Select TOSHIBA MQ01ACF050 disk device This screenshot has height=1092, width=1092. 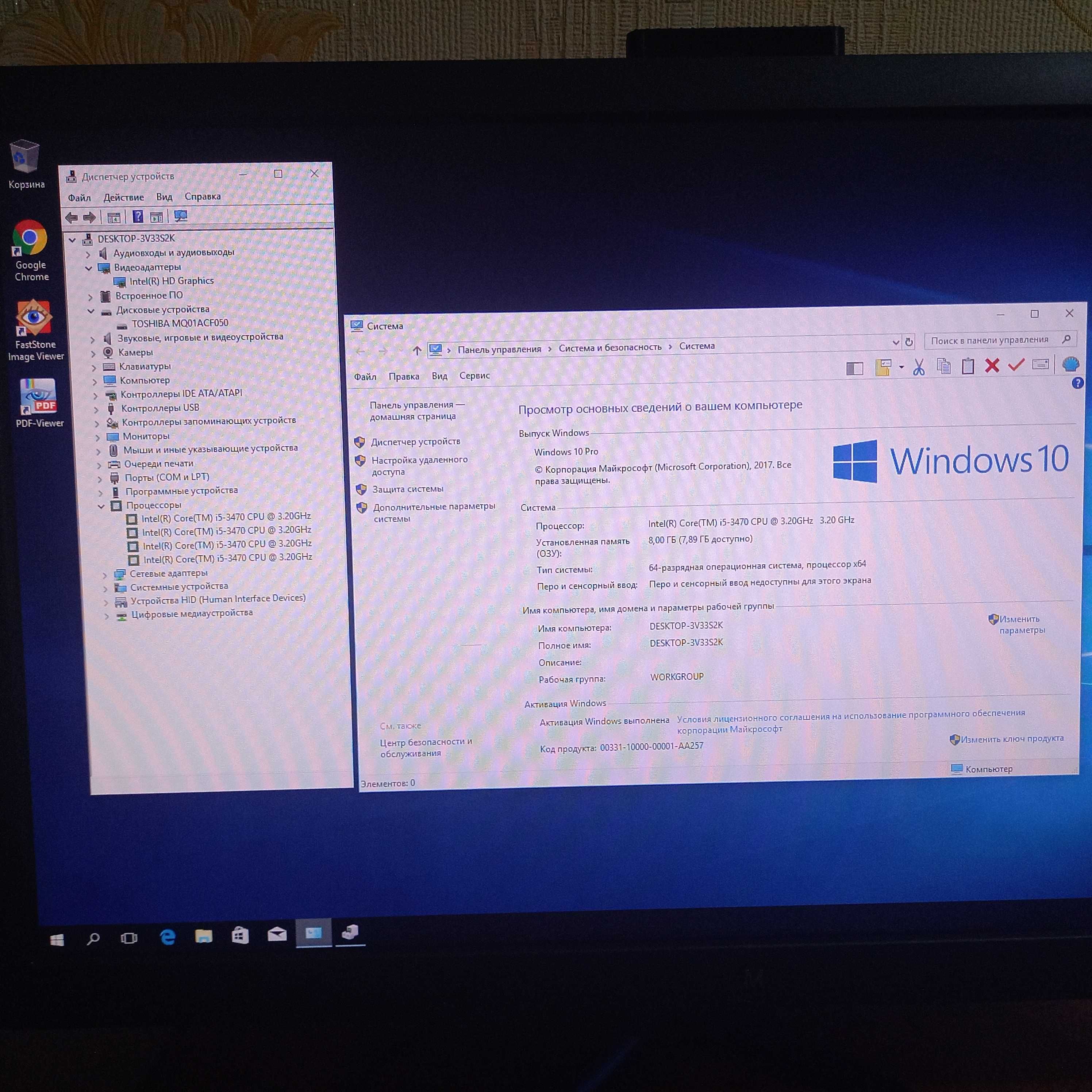click(x=180, y=323)
